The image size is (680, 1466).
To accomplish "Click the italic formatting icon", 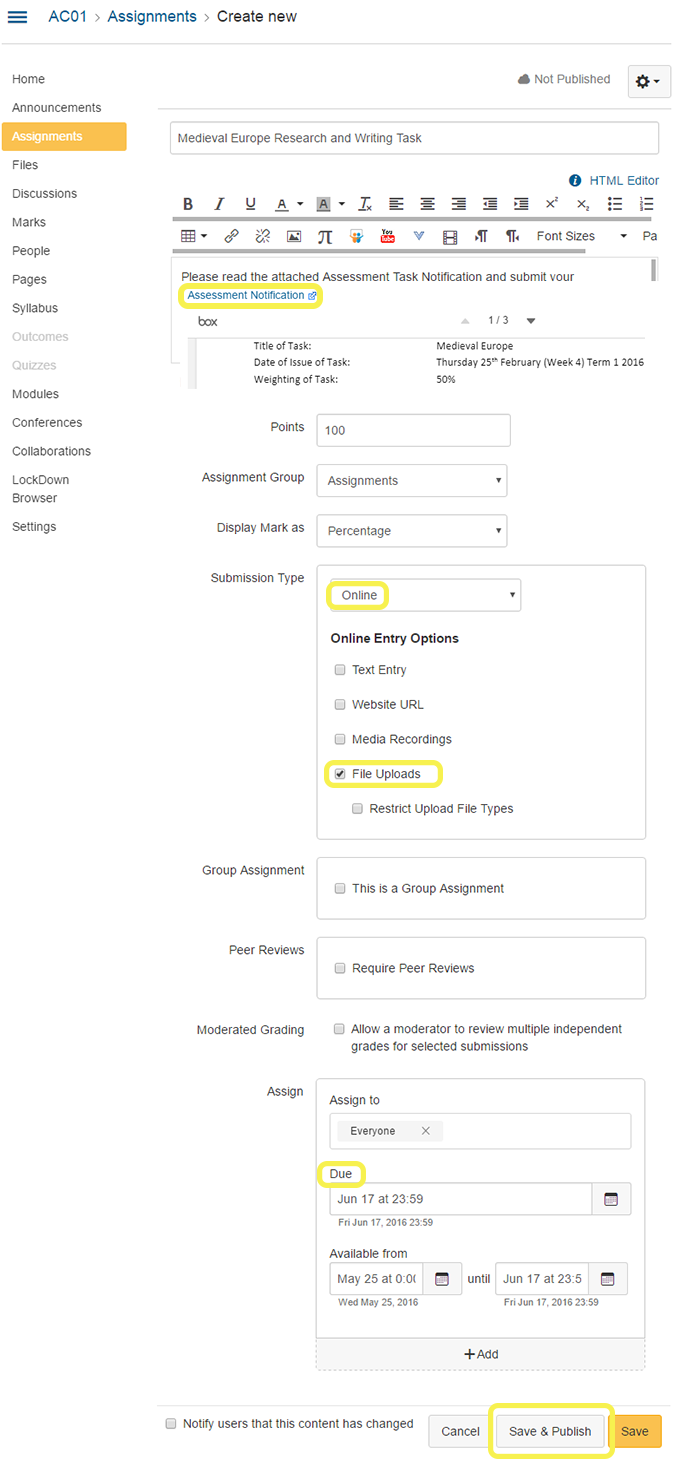I will (220, 204).
